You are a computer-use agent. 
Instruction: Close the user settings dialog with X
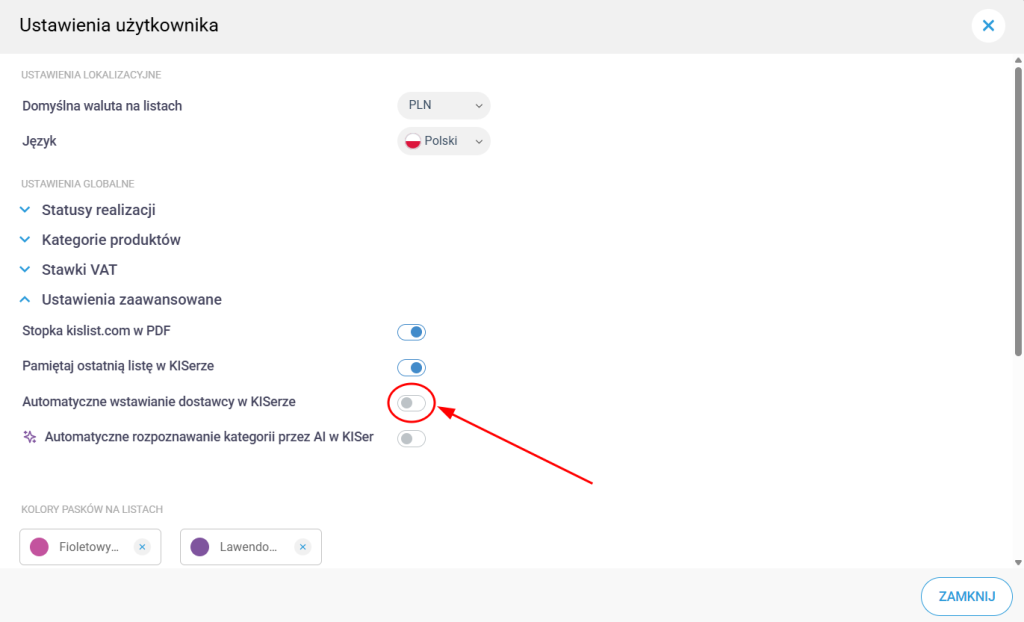pos(988,26)
